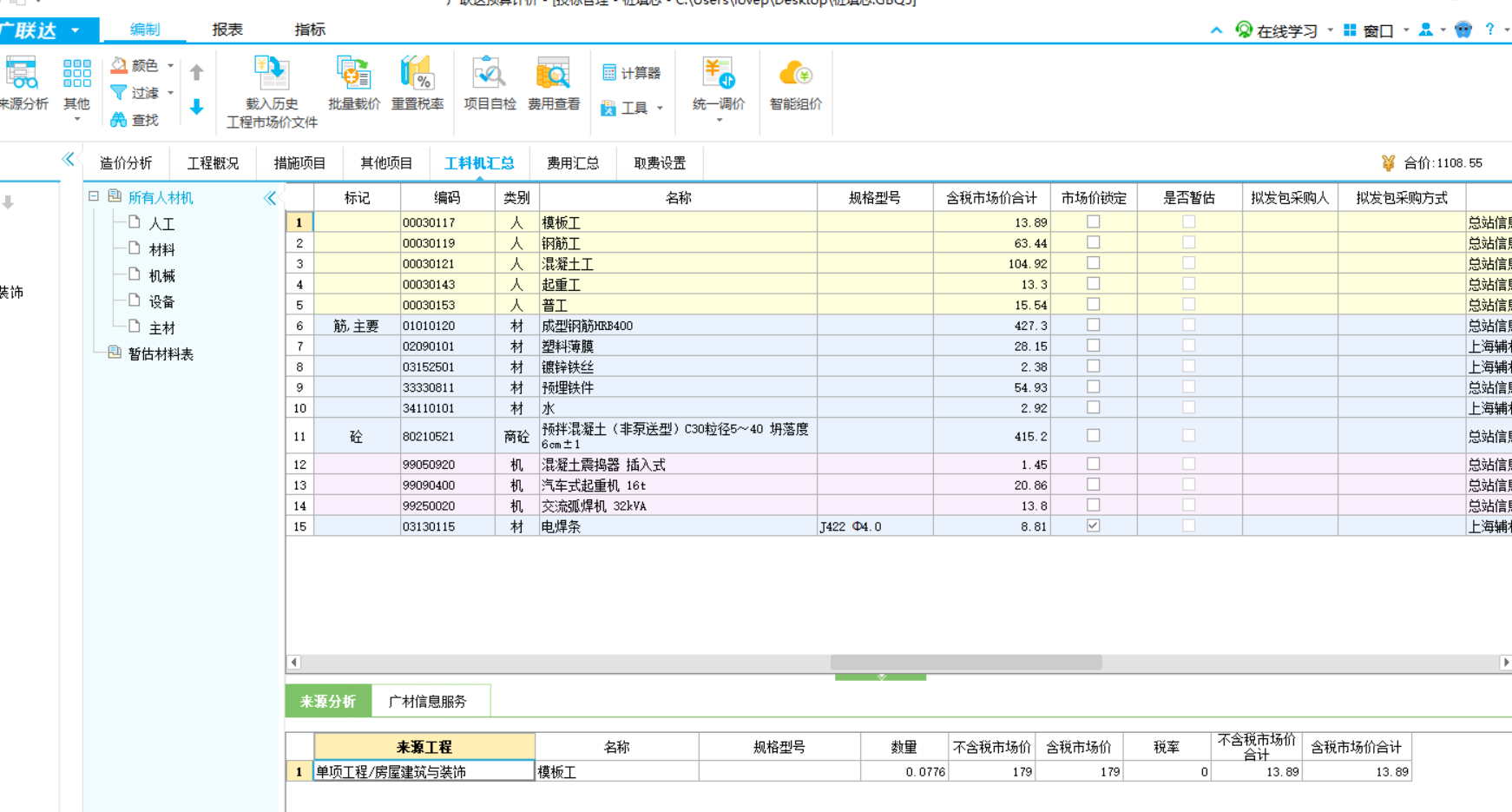
Task: Open the 窗口 window layout icon
Action: point(1350,30)
